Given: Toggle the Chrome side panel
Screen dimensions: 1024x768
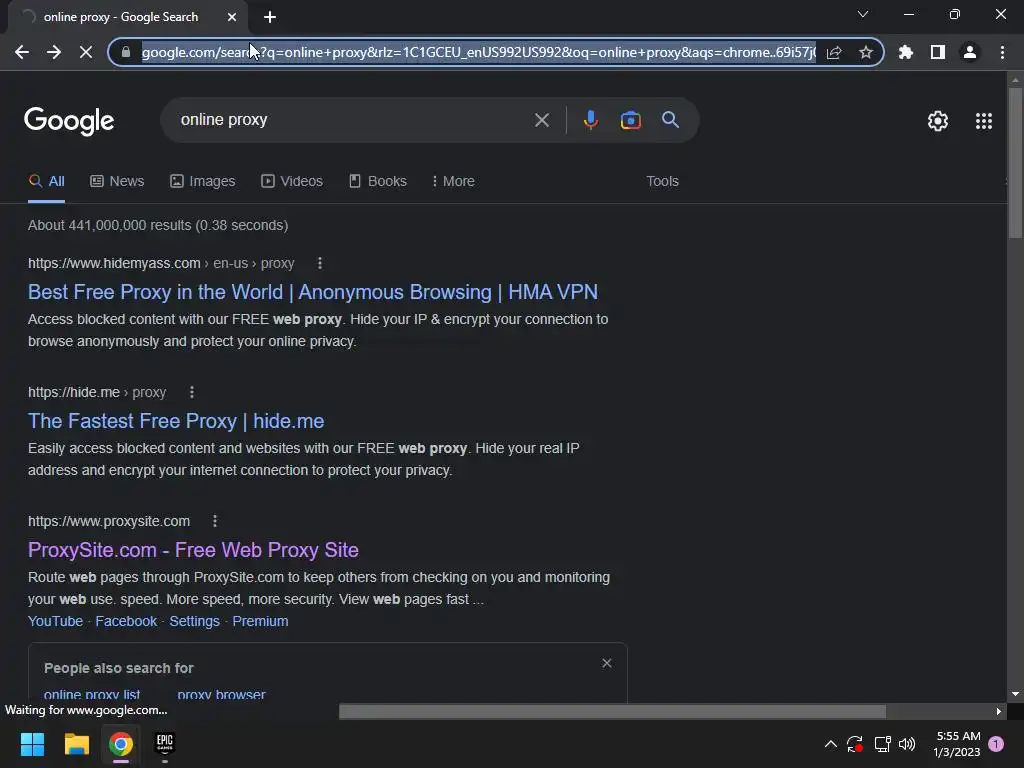Looking at the screenshot, I should click(938, 52).
